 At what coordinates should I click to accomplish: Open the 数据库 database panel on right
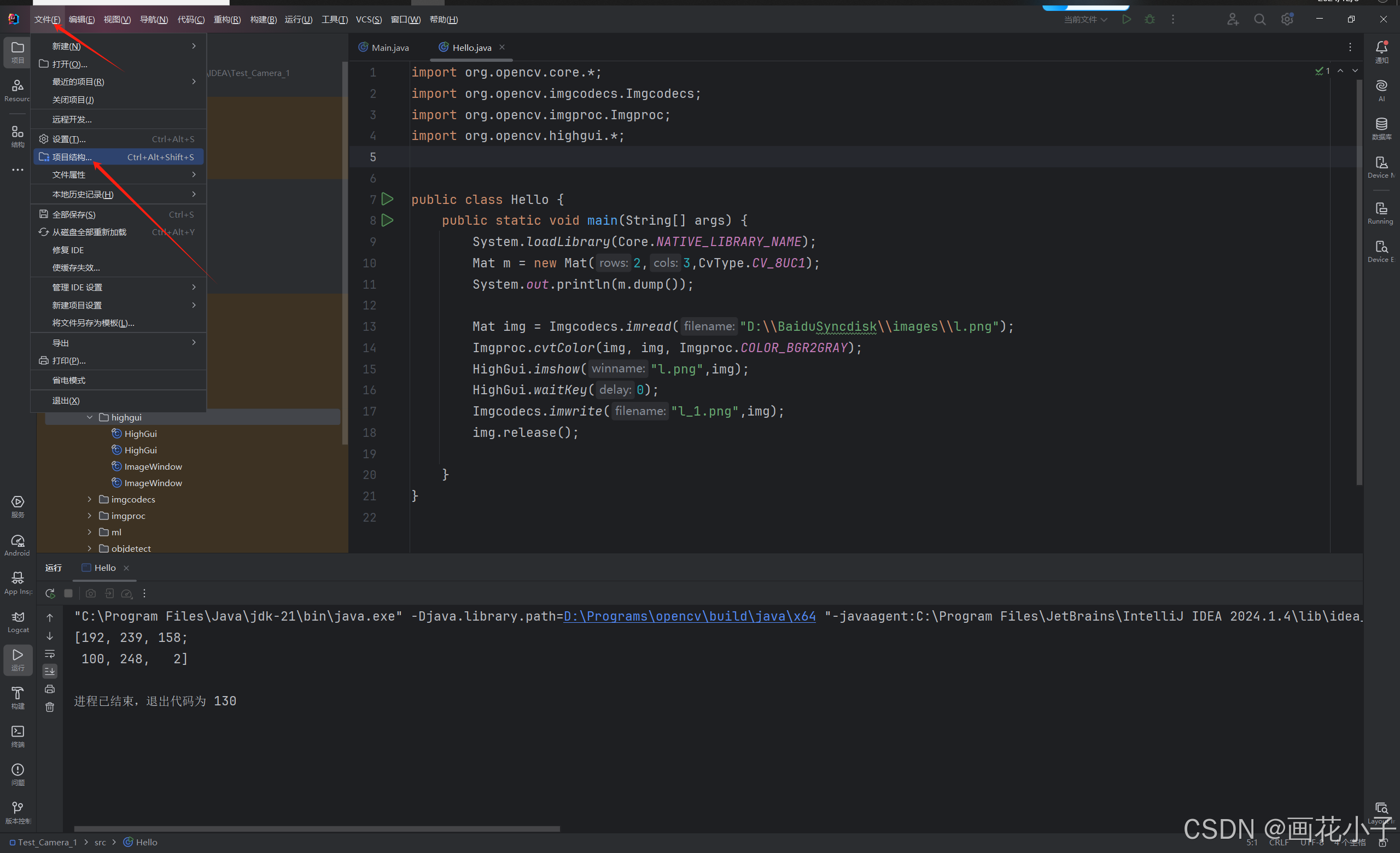pos(1381,128)
